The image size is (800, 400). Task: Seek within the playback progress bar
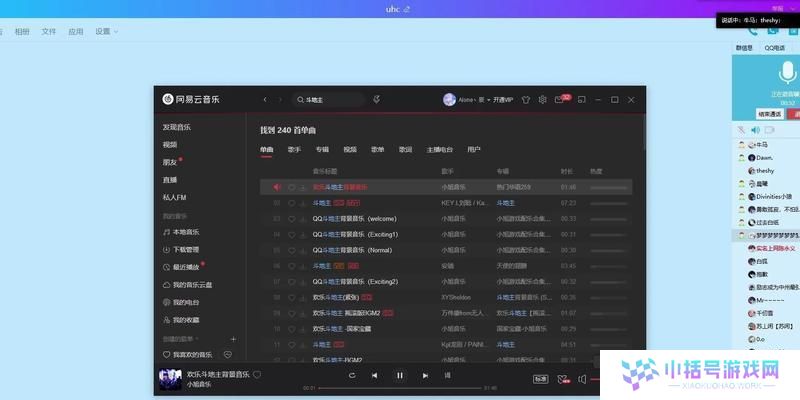(399, 388)
